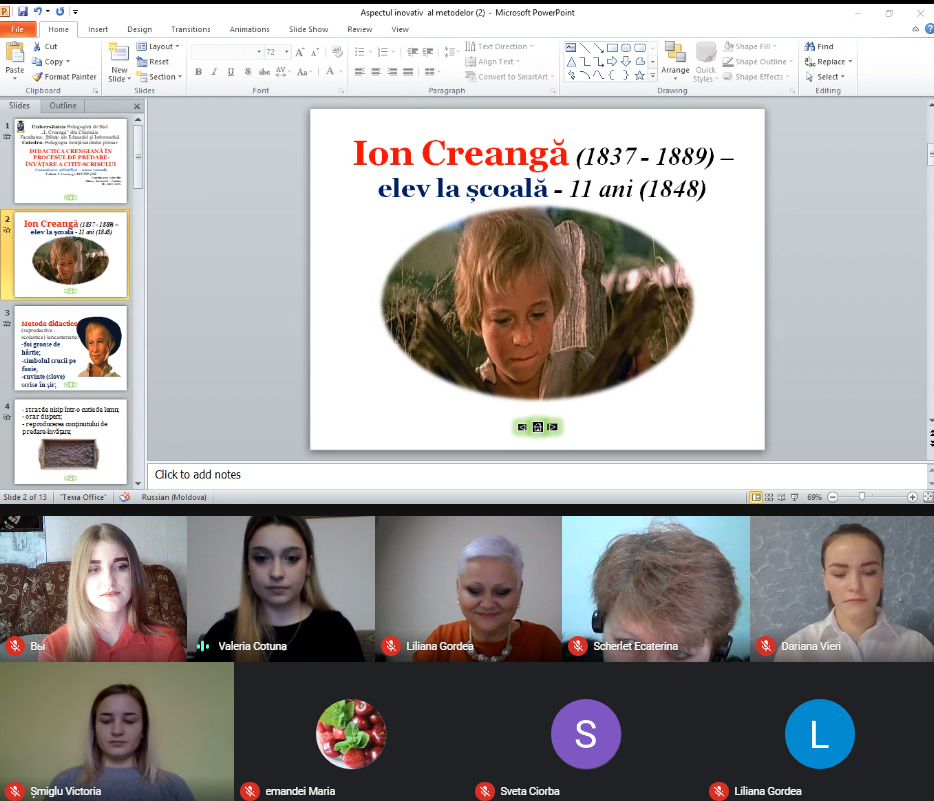Increase the list indent level
The image size is (934, 801).
428,52
